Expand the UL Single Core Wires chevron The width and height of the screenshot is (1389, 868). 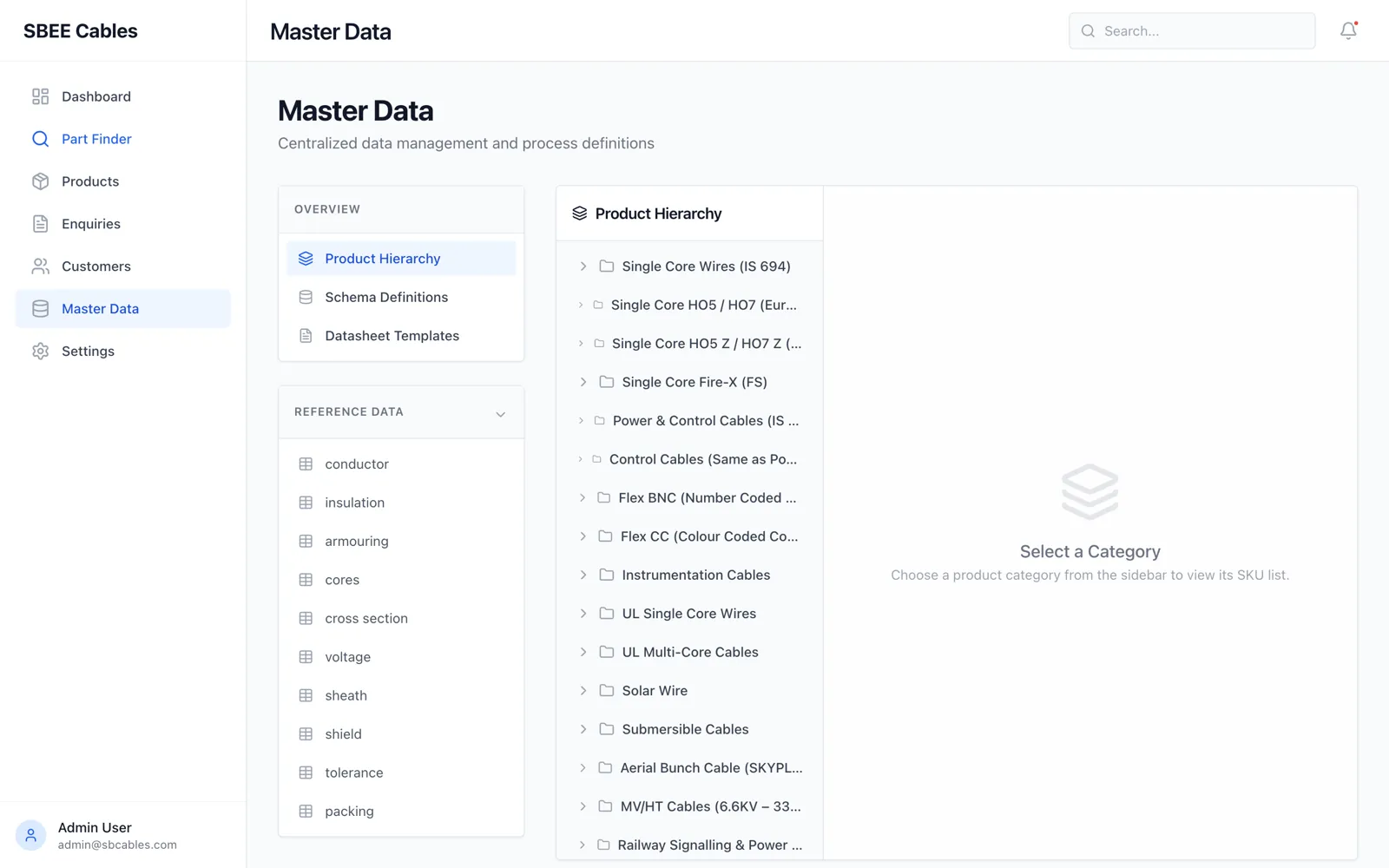(583, 614)
